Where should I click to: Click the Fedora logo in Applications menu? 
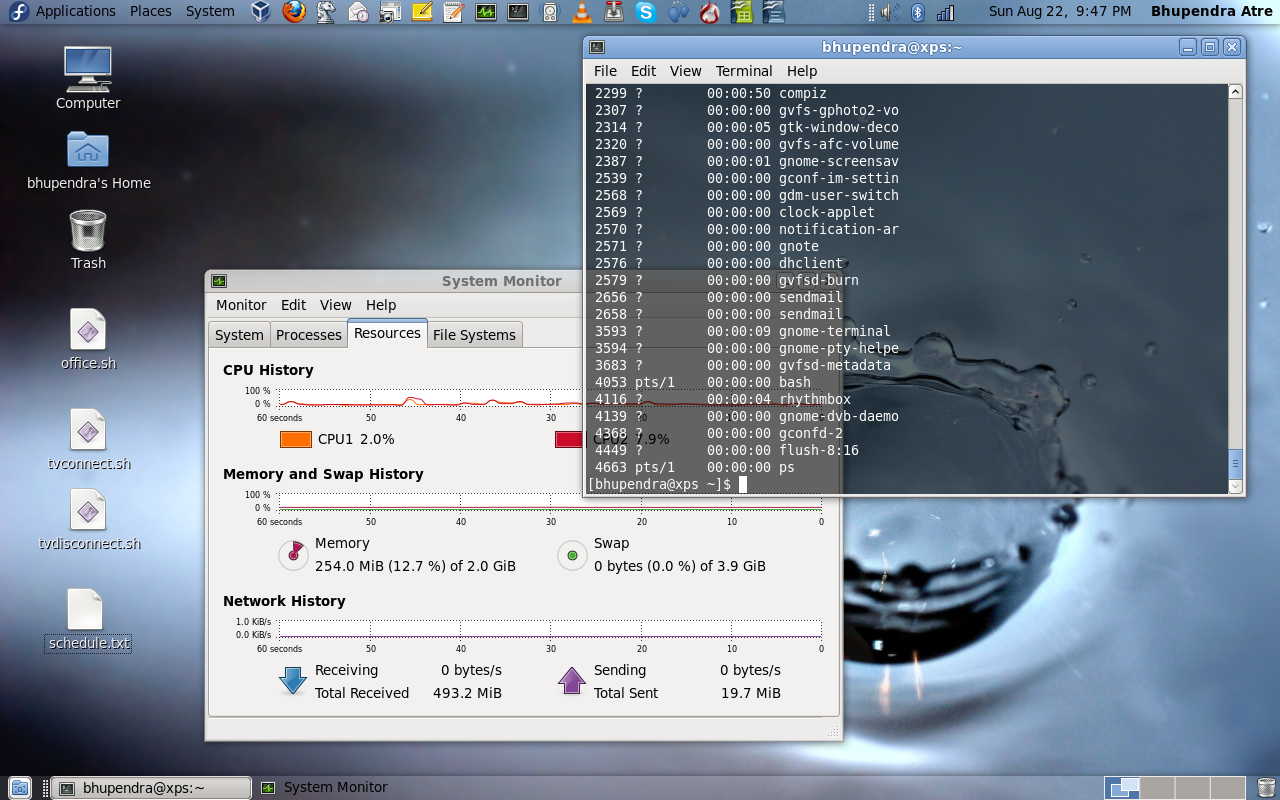tap(18, 12)
